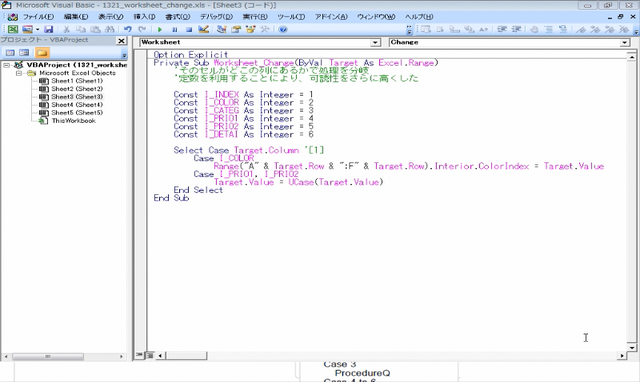This screenshot has height=382, width=640.
Task: Open the 編集(E) menu
Action: tap(76, 17)
